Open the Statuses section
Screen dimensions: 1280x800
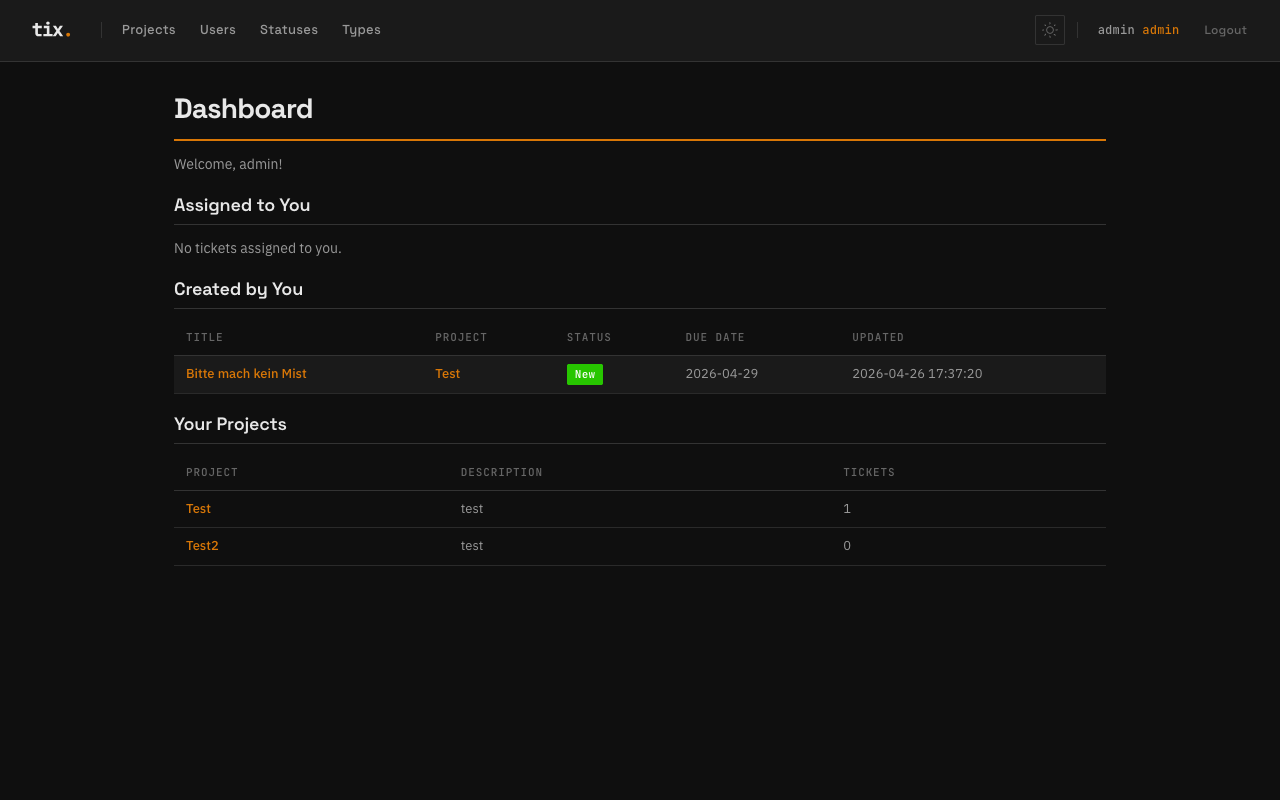[289, 30]
